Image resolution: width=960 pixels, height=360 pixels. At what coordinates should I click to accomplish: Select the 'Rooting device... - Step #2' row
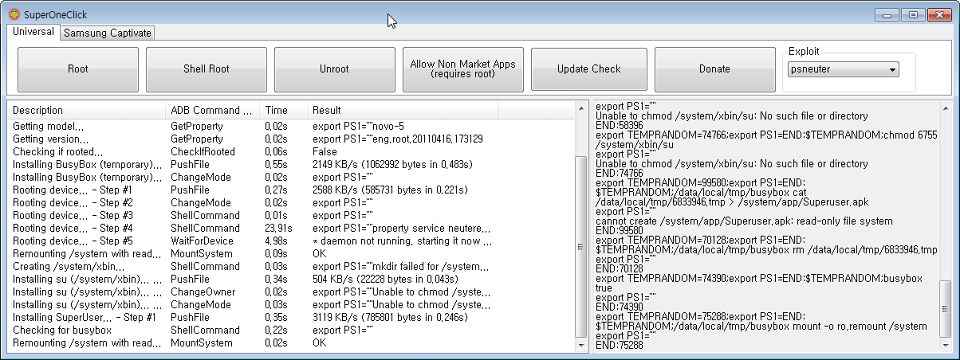292,203
